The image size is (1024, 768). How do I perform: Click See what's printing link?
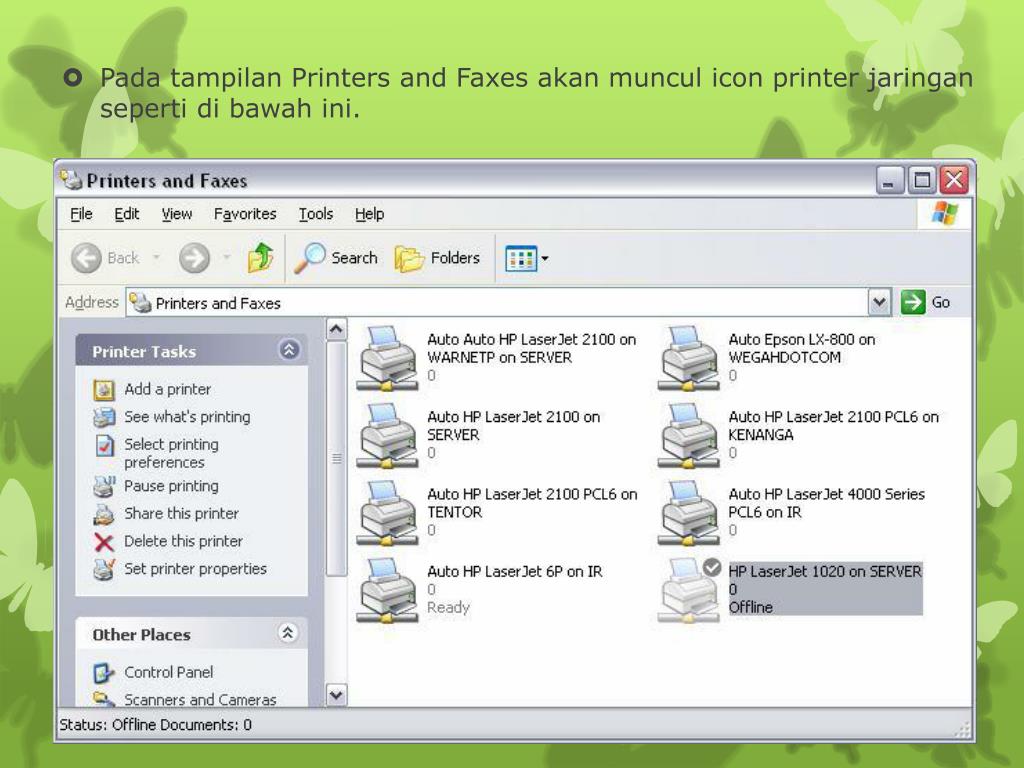click(x=187, y=417)
